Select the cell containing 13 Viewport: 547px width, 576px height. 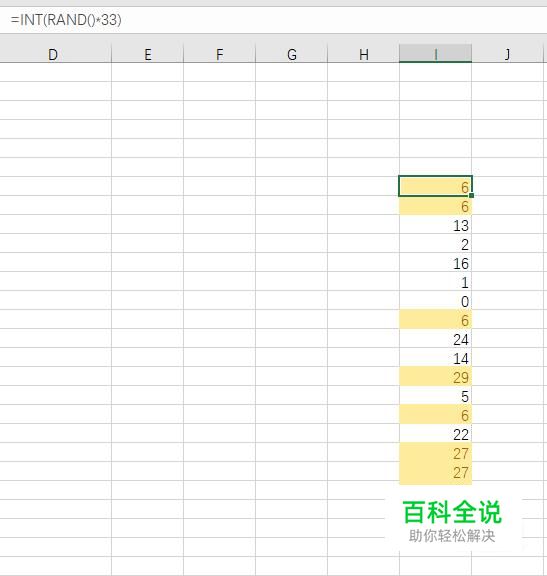tap(435, 225)
